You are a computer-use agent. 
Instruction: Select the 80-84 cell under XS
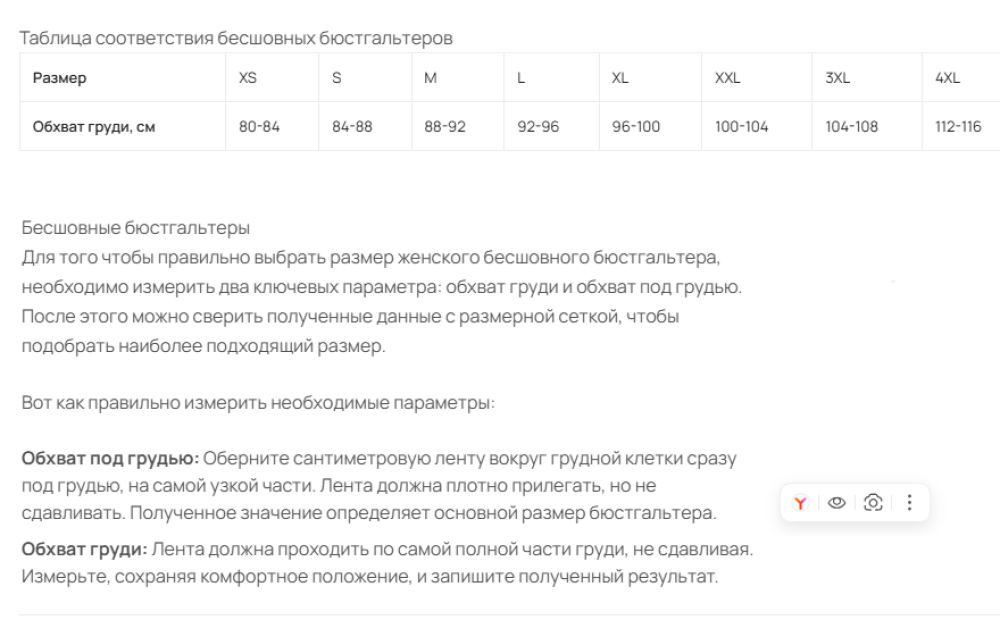[272, 126]
